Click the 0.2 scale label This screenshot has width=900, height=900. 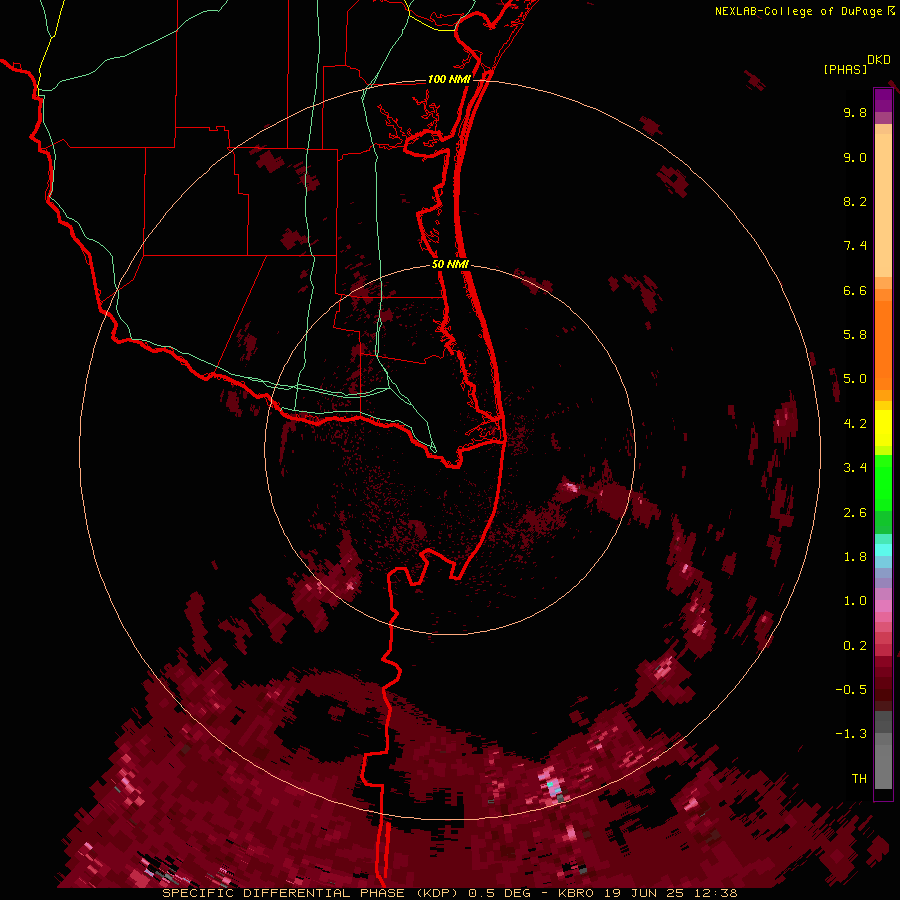coord(855,646)
